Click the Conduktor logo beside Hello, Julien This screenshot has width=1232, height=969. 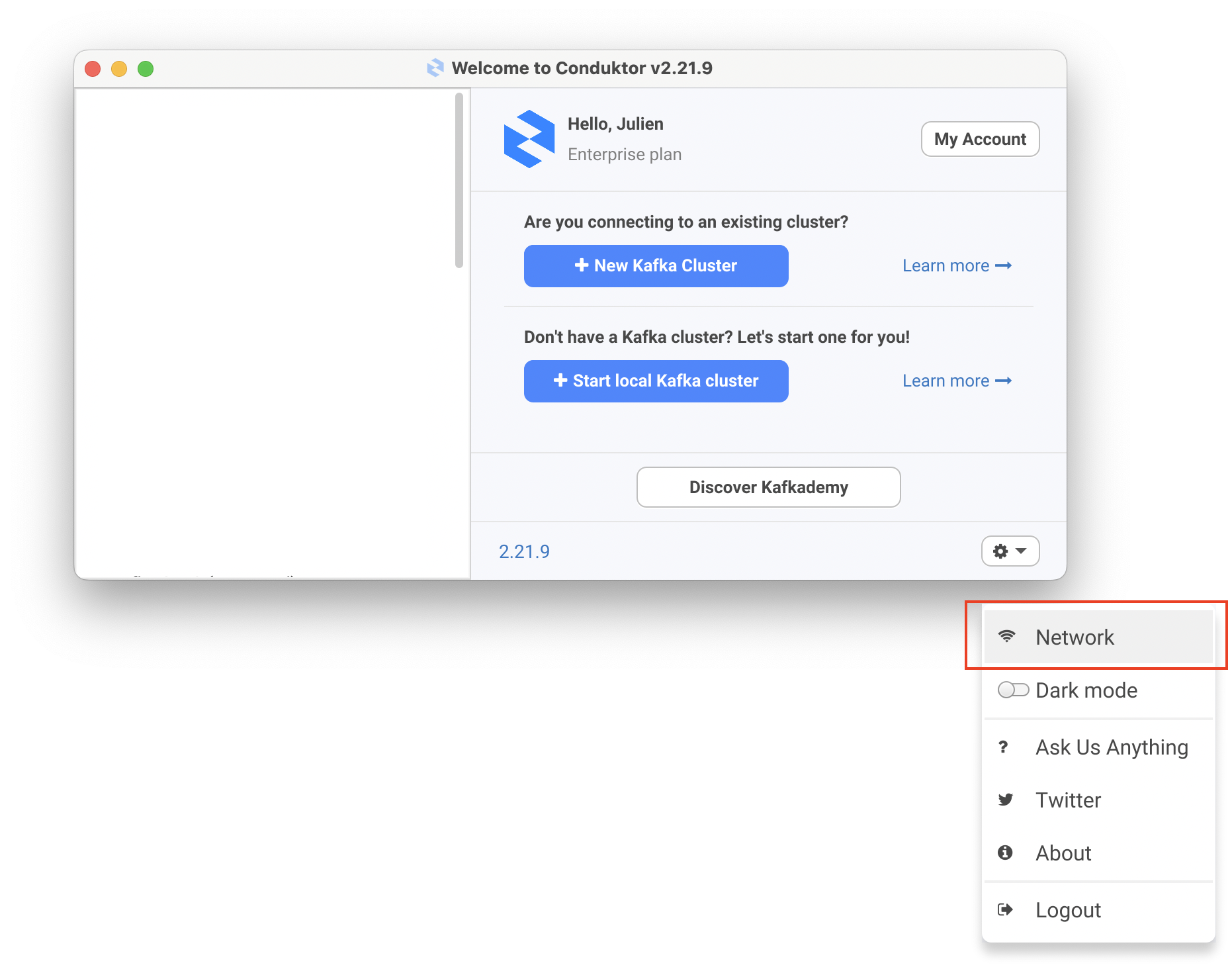(x=529, y=139)
